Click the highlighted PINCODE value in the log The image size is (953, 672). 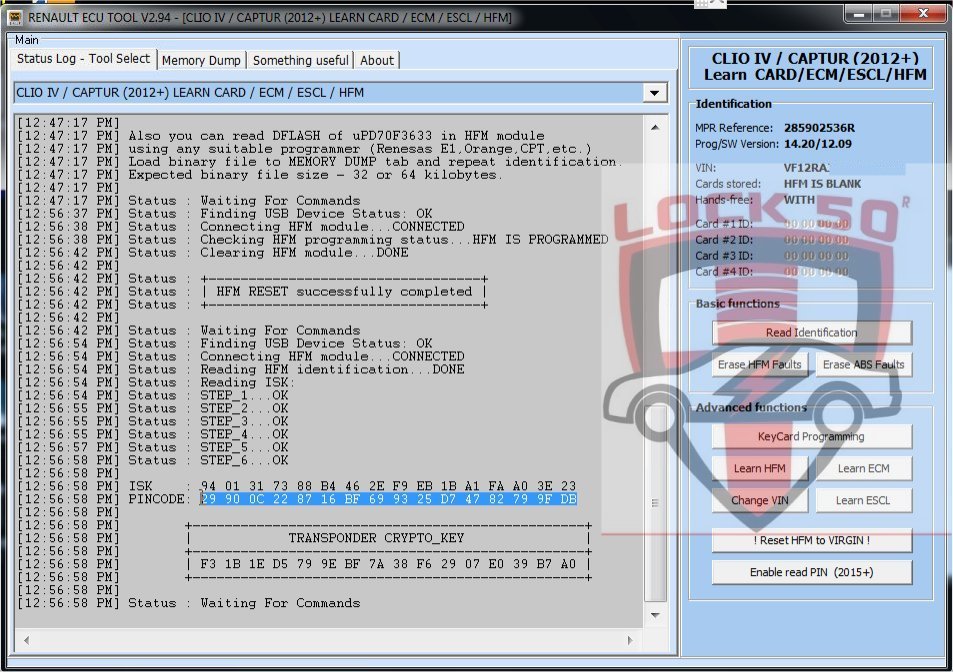pos(388,499)
